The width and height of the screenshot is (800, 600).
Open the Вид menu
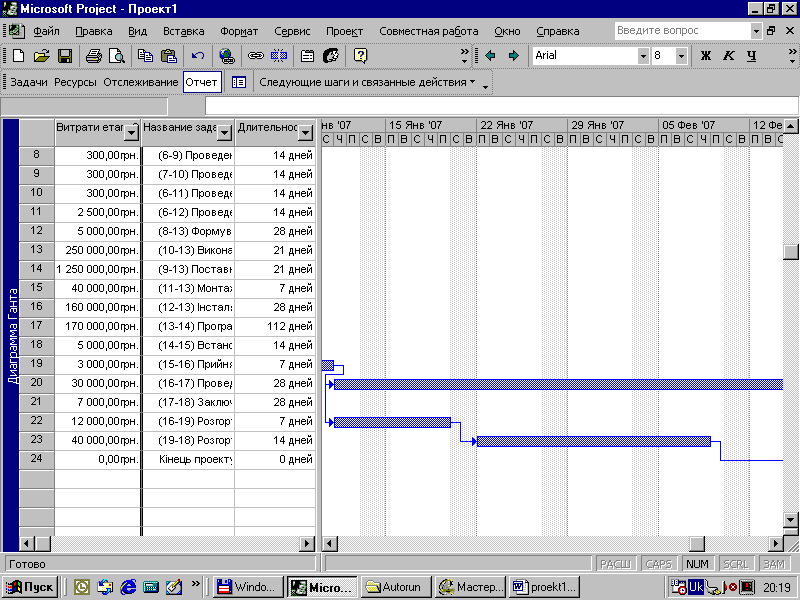pyautogui.click(x=137, y=31)
